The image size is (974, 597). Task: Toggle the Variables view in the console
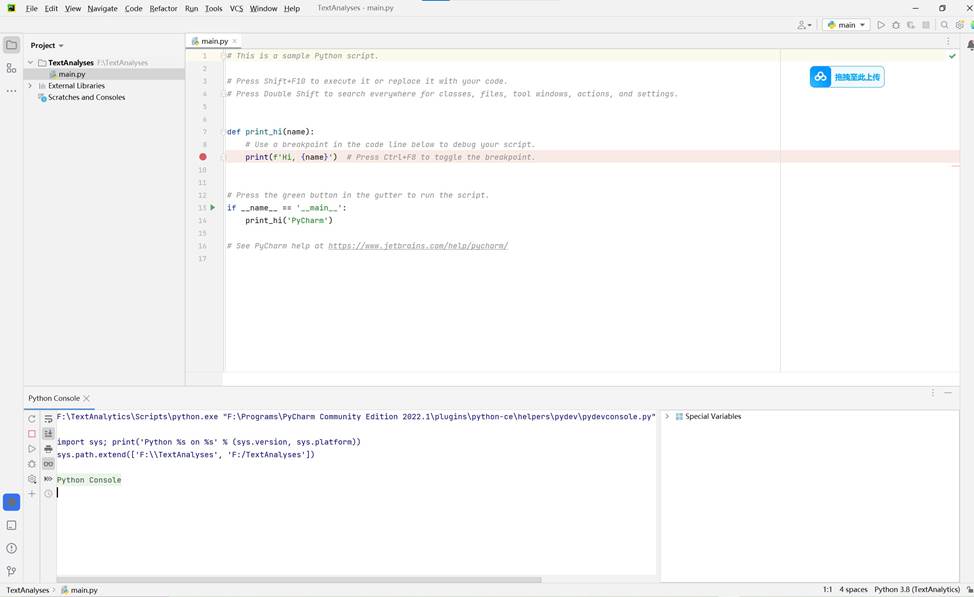pyautogui.click(x=47, y=432)
